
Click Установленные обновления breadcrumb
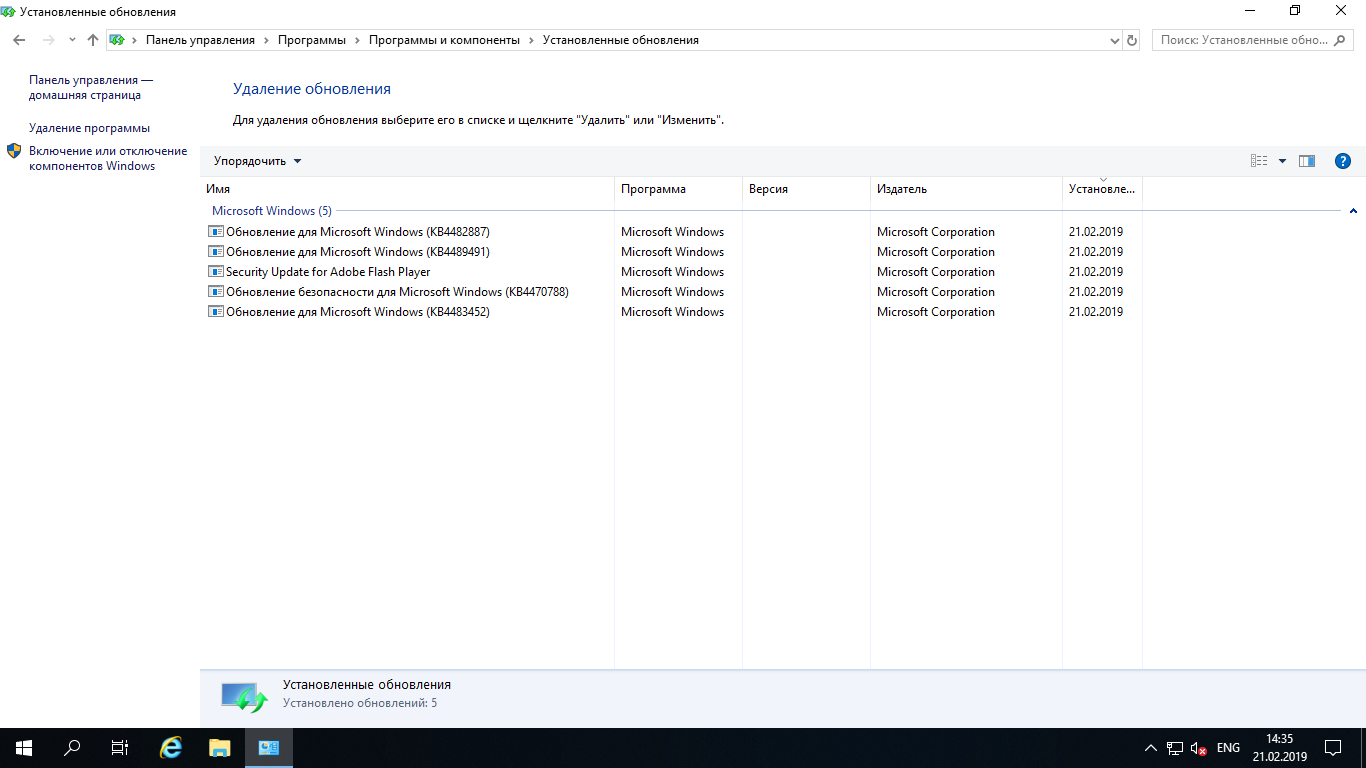click(x=621, y=40)
